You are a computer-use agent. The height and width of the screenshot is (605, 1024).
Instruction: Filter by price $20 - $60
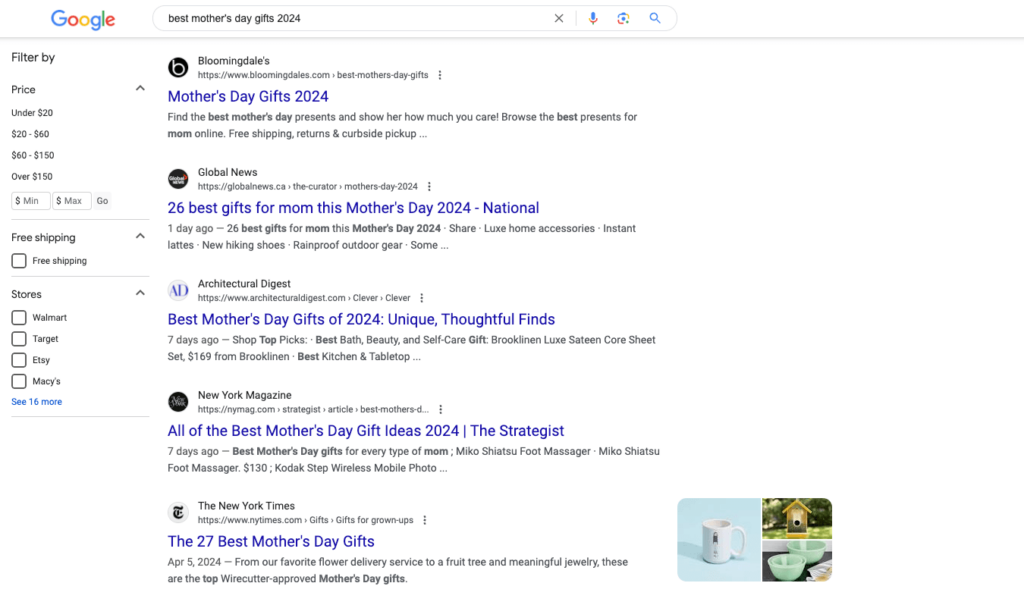click(x=30, y=134)
